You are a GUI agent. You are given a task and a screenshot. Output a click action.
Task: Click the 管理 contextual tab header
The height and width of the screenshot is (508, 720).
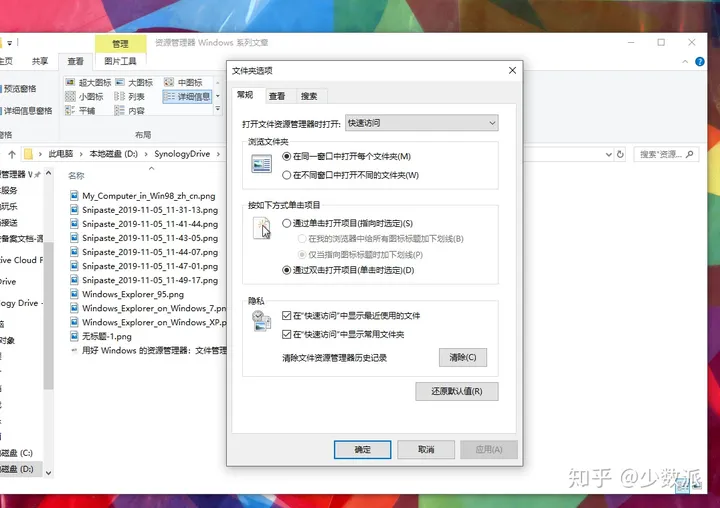(x=120, y=44)
